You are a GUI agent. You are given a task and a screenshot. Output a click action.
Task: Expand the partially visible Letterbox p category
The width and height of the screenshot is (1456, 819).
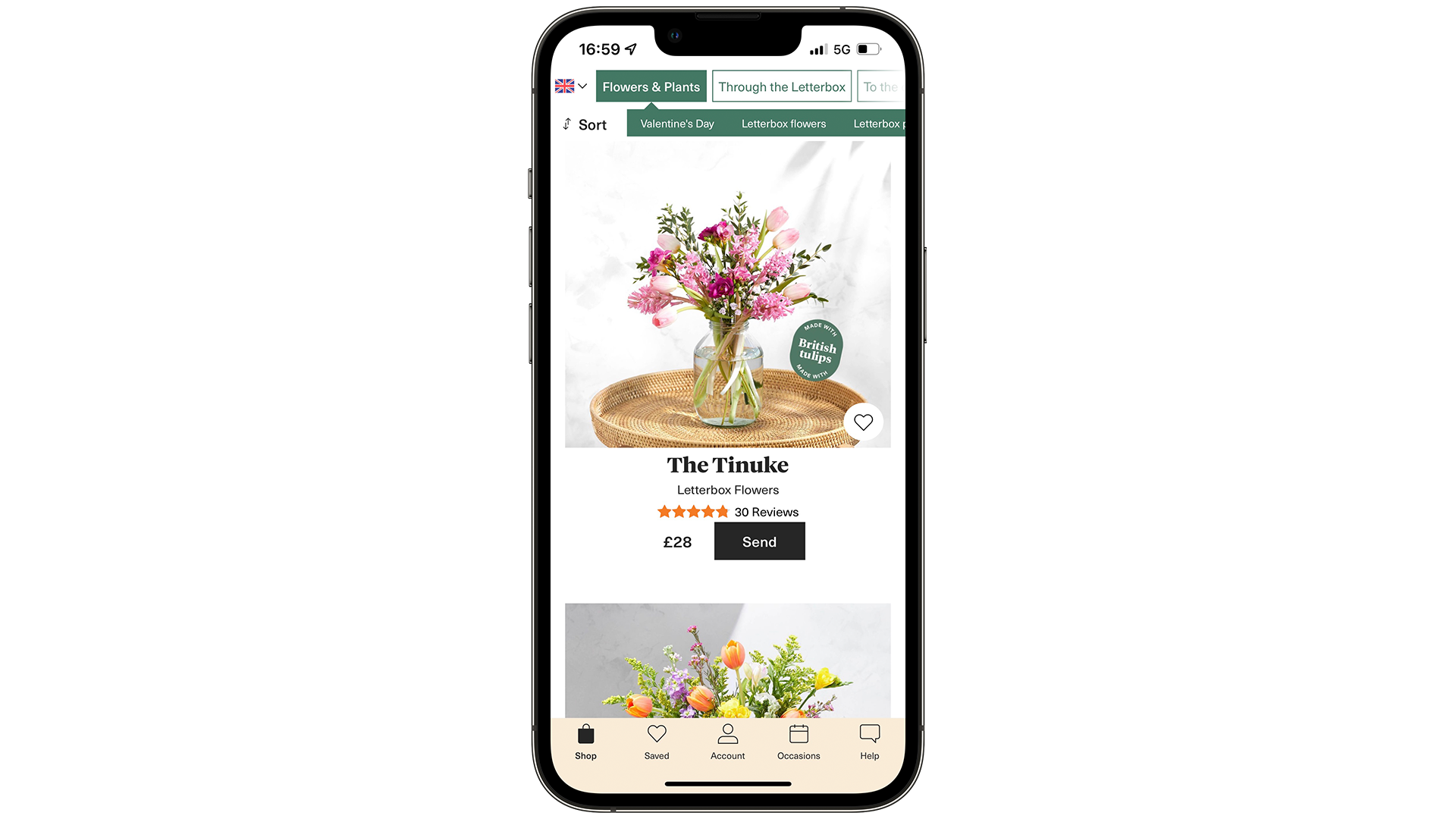tap(878, 122)
